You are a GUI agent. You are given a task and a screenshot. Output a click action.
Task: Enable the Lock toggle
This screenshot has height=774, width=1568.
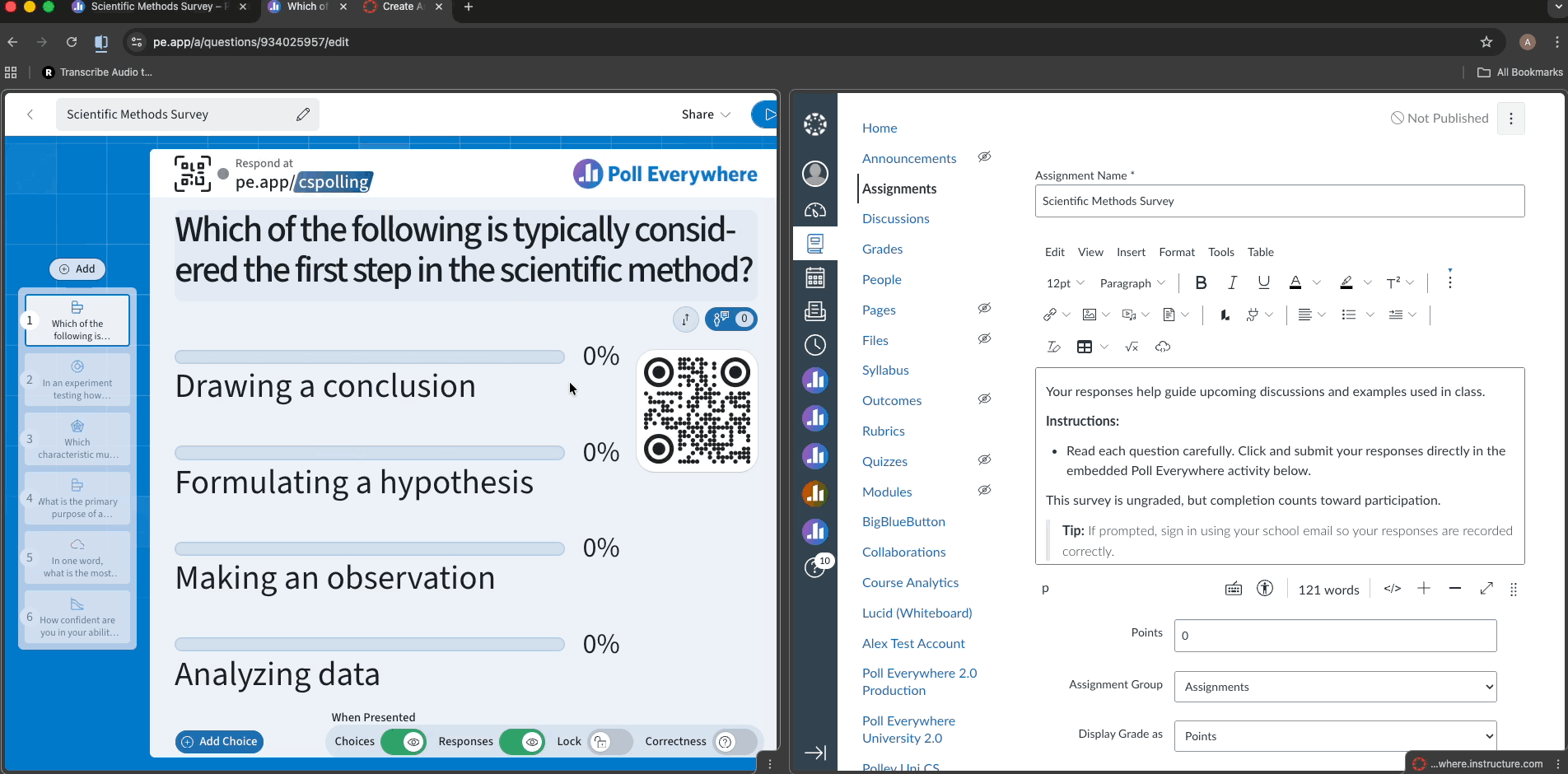[611, 741]
